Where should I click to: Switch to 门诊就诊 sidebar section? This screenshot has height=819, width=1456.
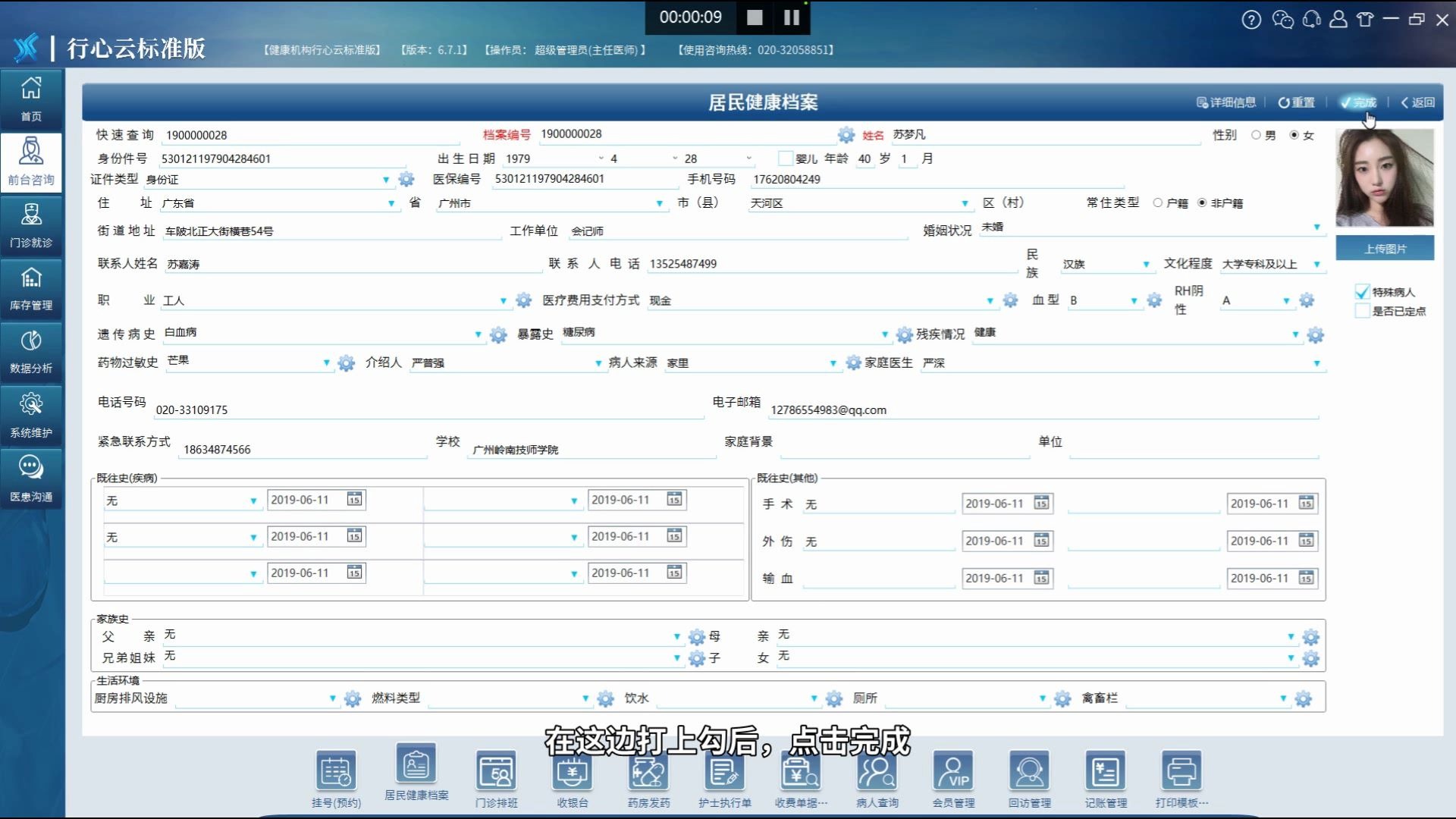tap(31, 225)
